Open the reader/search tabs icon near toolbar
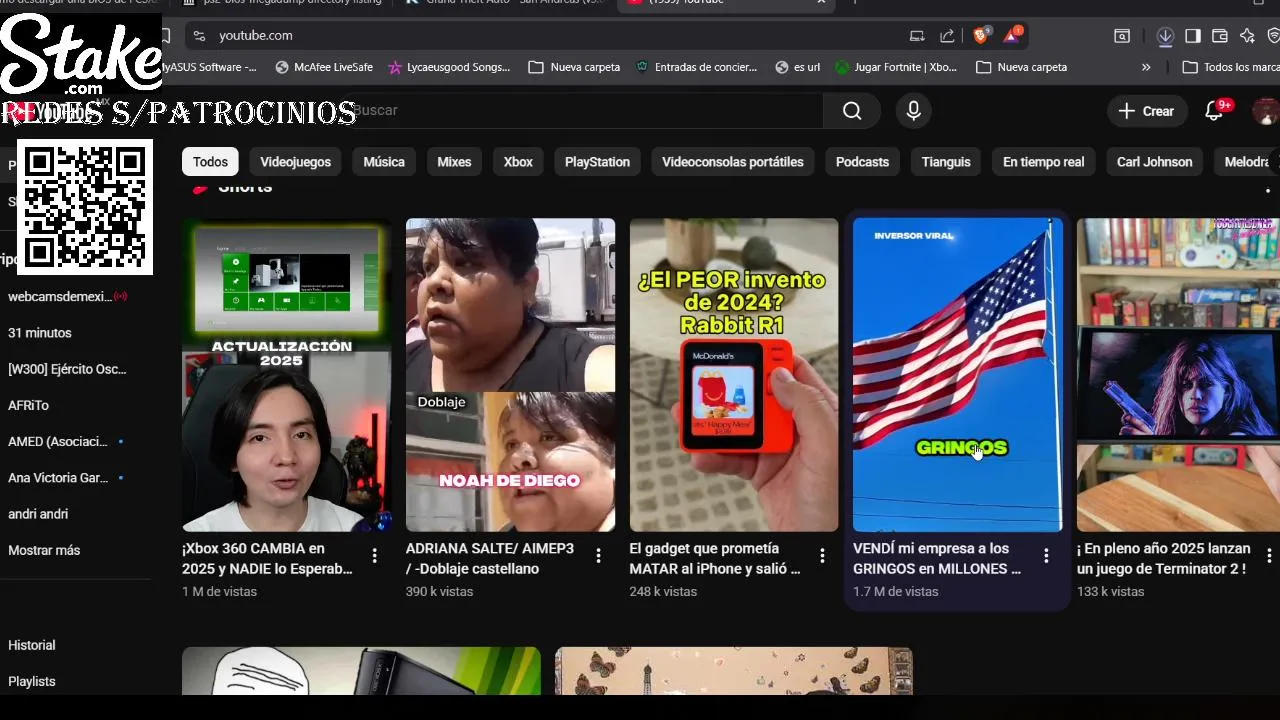Image resolution: width=1280 pixels, height=720 pixels. [1122, 36]
